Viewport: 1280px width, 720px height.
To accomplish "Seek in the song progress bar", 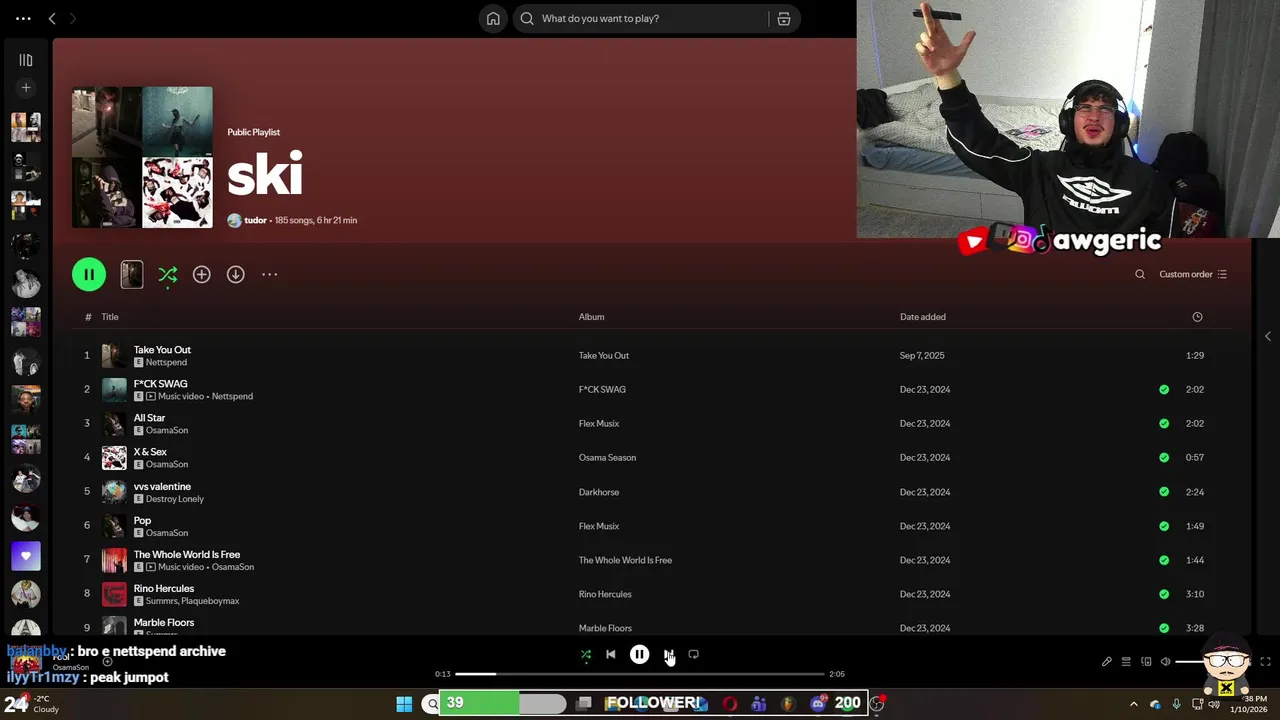I will (x=639, y=674).
